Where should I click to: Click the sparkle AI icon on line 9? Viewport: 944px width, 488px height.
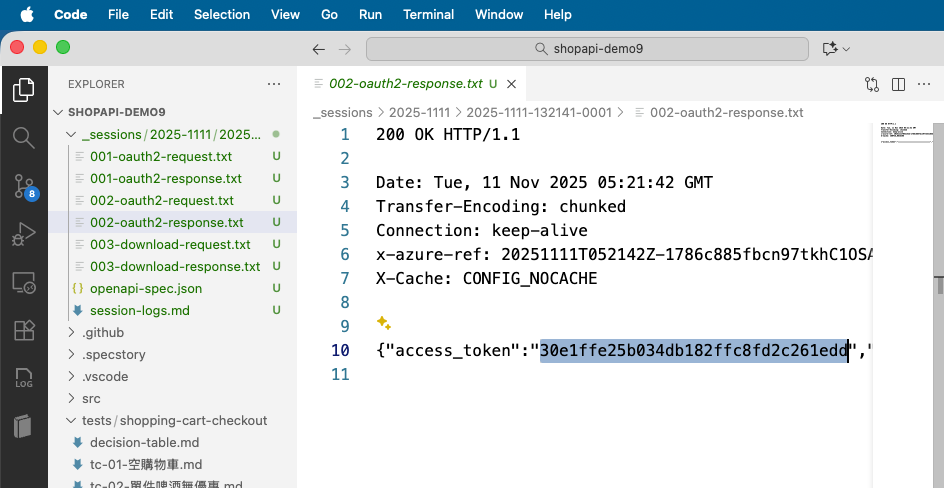point(383,323)
